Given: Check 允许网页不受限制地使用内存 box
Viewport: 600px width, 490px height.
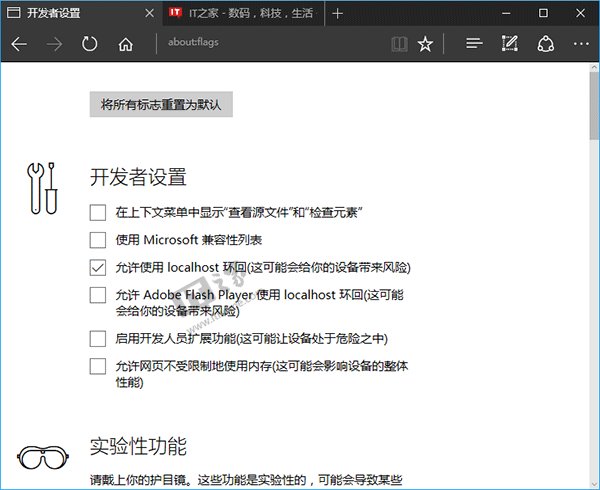Looking at the screenshot, I should pyautogui.click(x=97, y=366).
